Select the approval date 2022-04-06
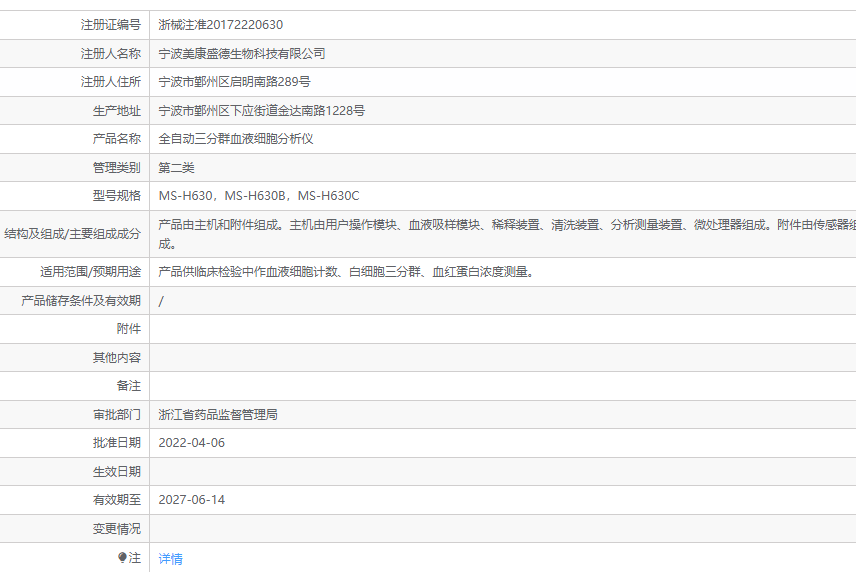 coord(192,443)
